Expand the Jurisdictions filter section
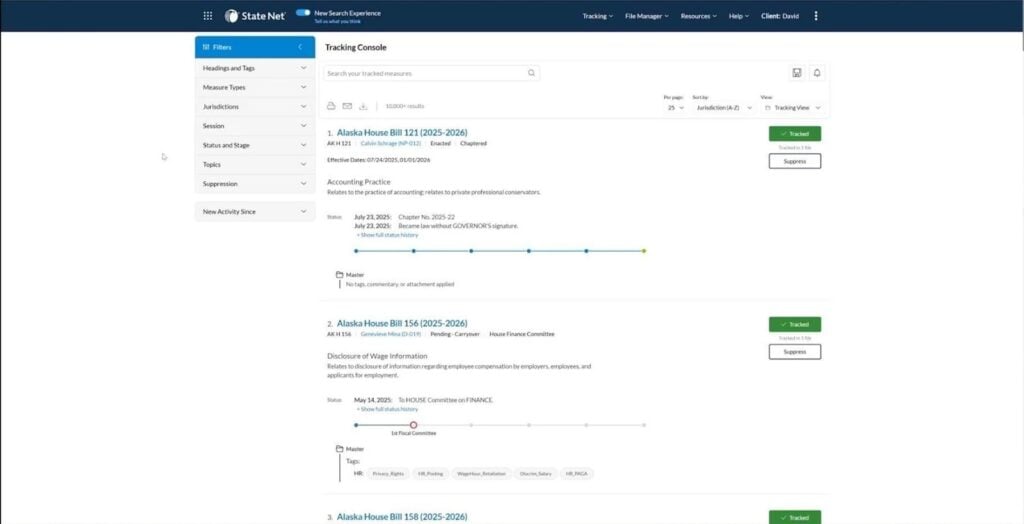1024x524 pixels. [x=255, y=106]
